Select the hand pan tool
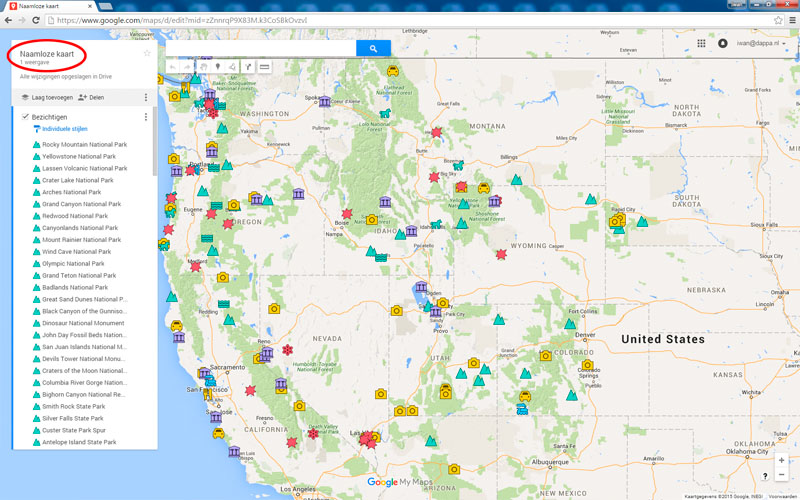Viewport: 800px width, 500px height. coord(201,67)
